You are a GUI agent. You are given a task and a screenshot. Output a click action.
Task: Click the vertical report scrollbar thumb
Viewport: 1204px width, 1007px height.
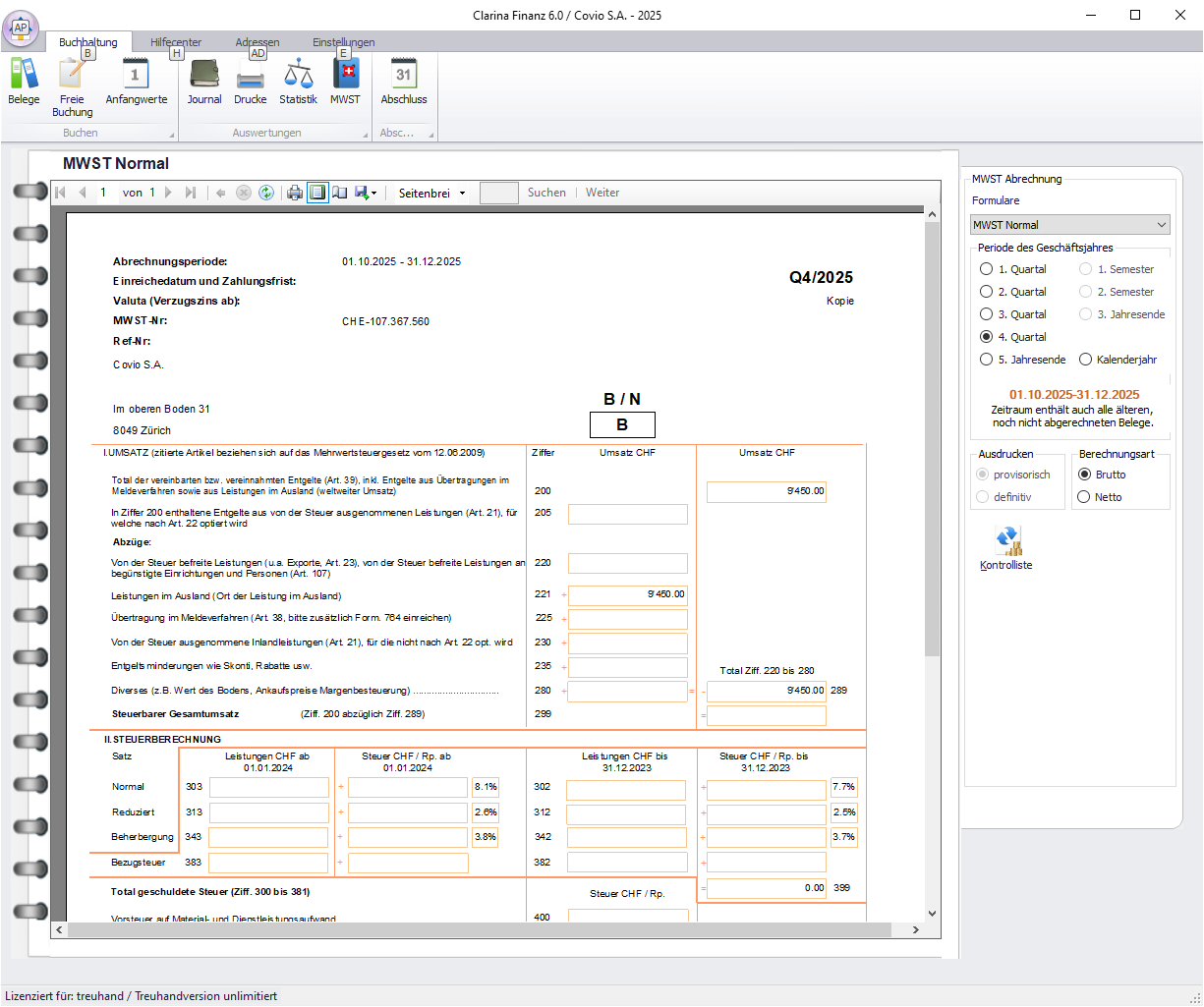click(933, 439)
